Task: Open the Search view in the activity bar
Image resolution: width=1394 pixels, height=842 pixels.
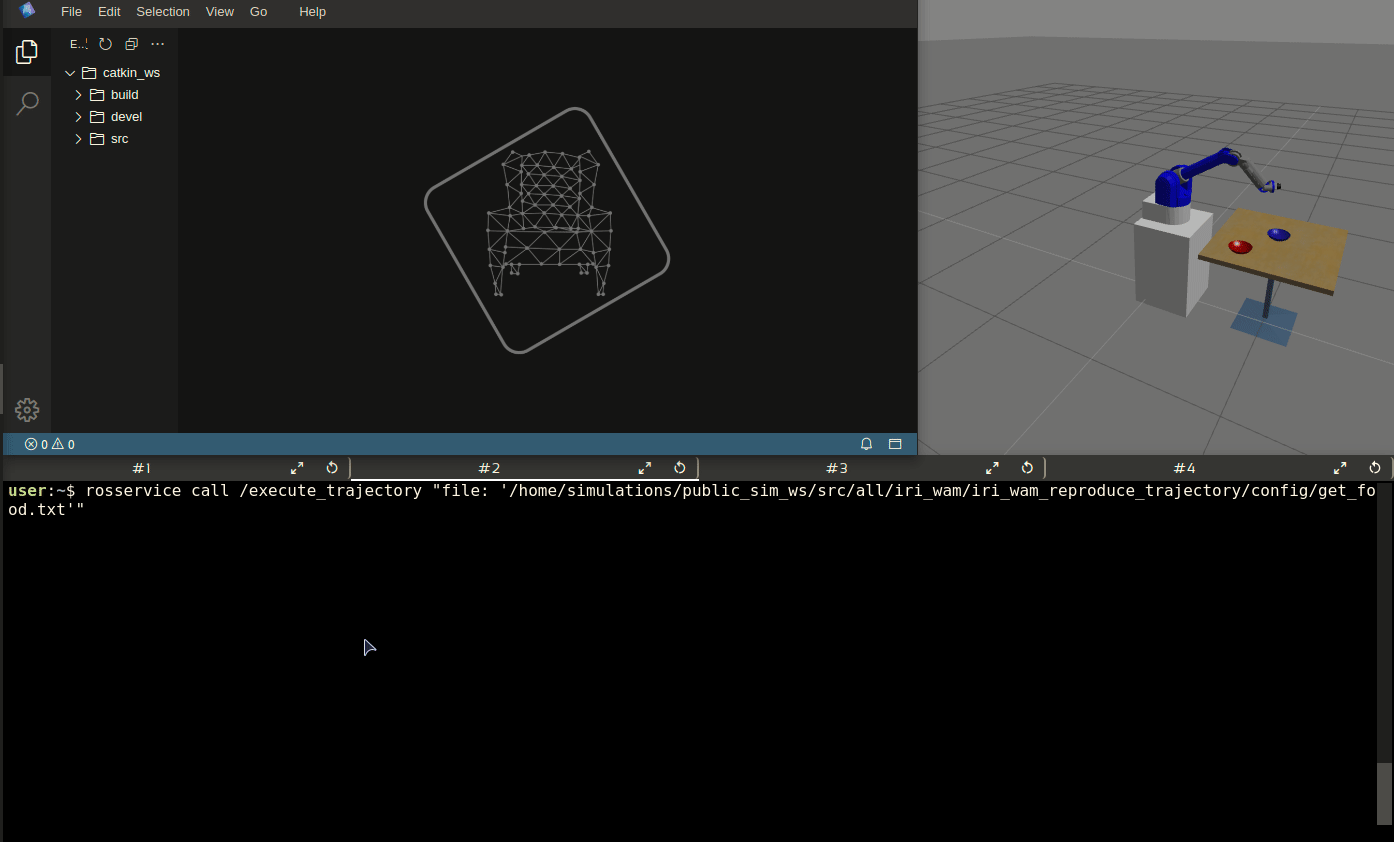Action: tap(27, 103)
